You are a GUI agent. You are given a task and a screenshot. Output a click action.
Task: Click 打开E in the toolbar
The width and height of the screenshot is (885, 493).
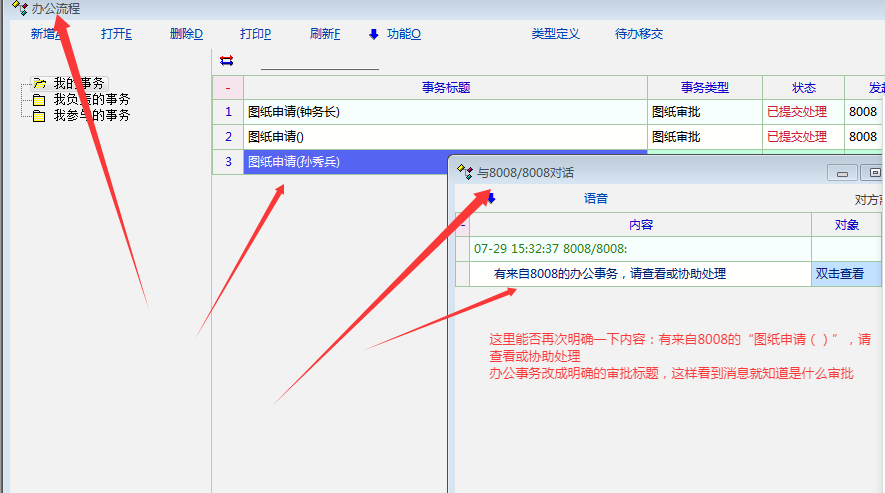point(116,34)
